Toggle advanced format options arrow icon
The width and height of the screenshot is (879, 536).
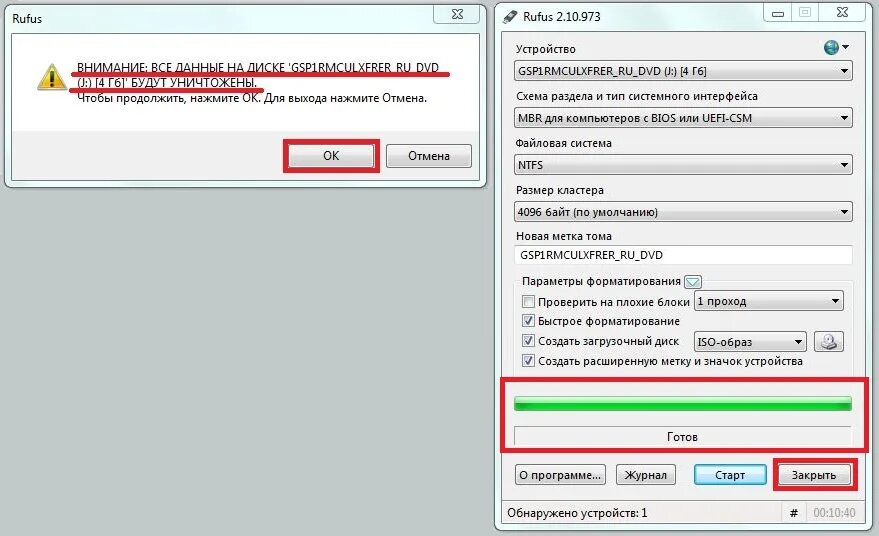click(x=693, y=281)
